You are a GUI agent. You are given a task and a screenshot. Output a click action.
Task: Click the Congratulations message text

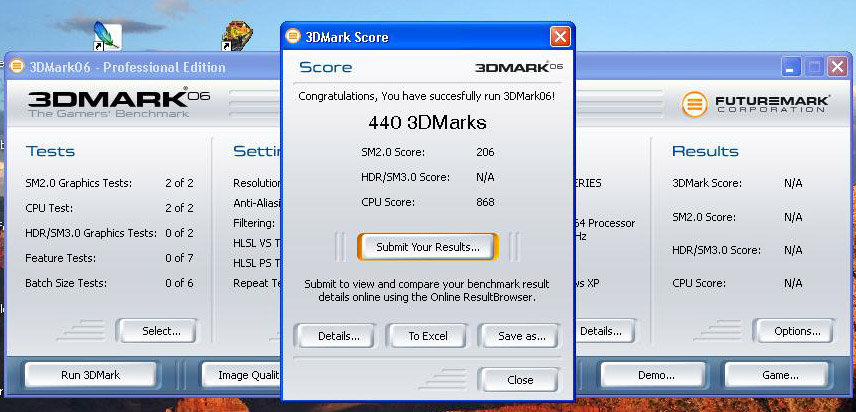pyautogui.click(x=427, y=96)
